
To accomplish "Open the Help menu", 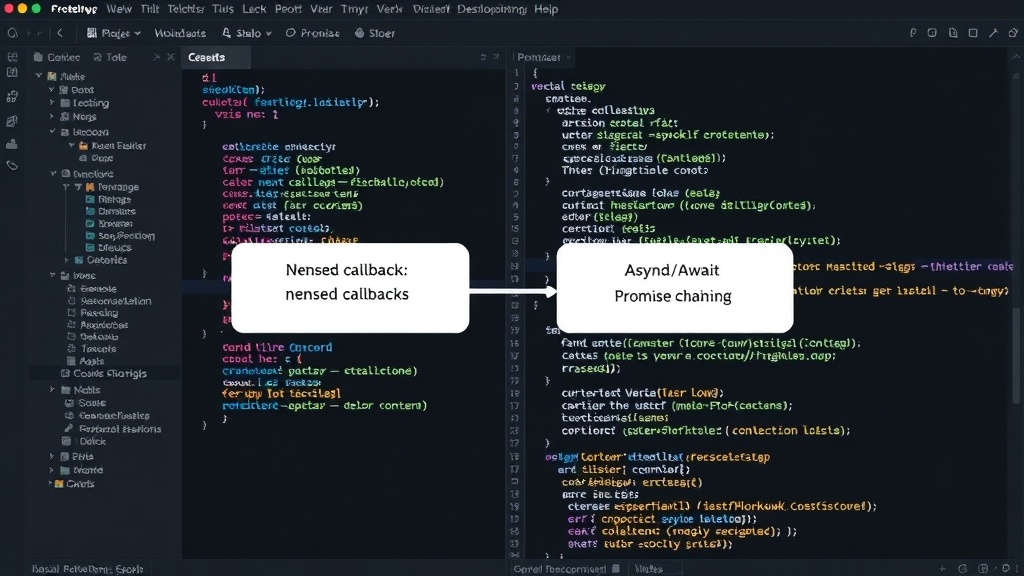I will pyautogui.click(x=546, y=9).
